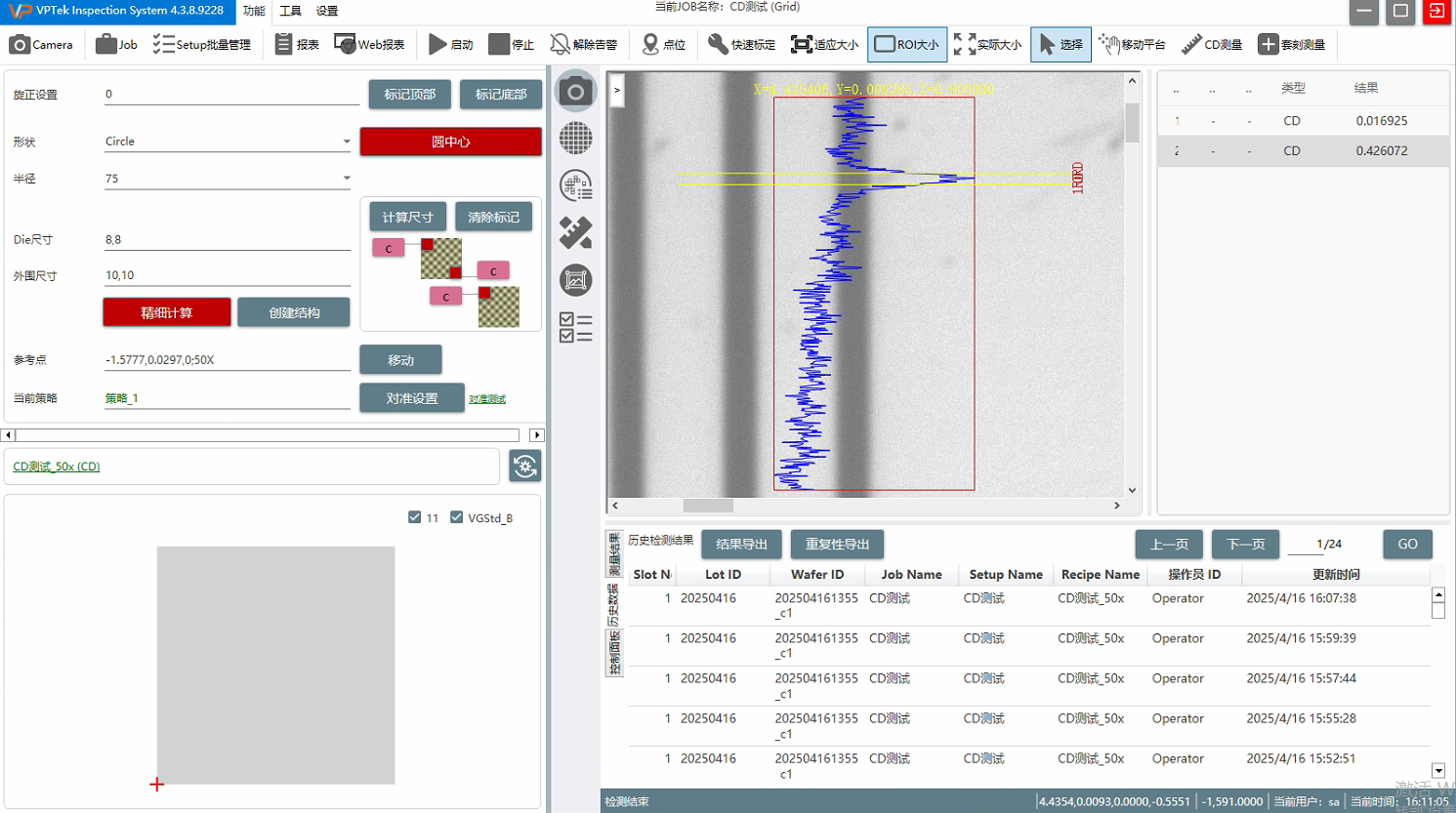Click the 1/24 page number field

pyautogui.click(x=1329, y=545)
